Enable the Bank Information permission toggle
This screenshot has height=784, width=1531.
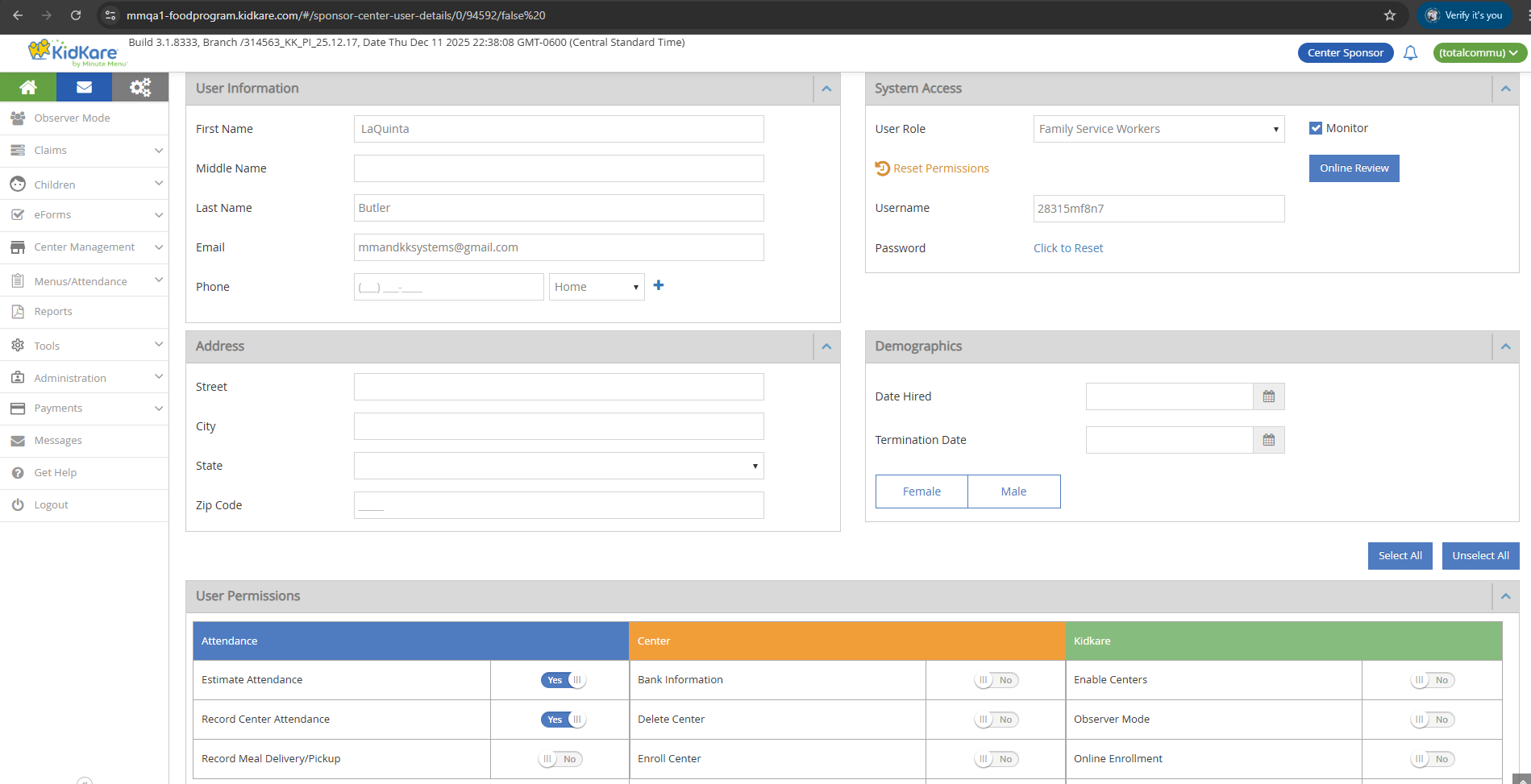point(996,680)
